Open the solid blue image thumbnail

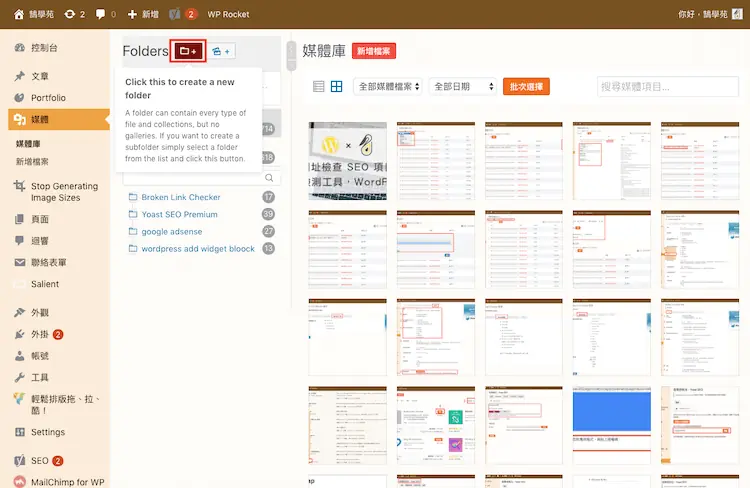pyautogui.click(x=612, y=425)
